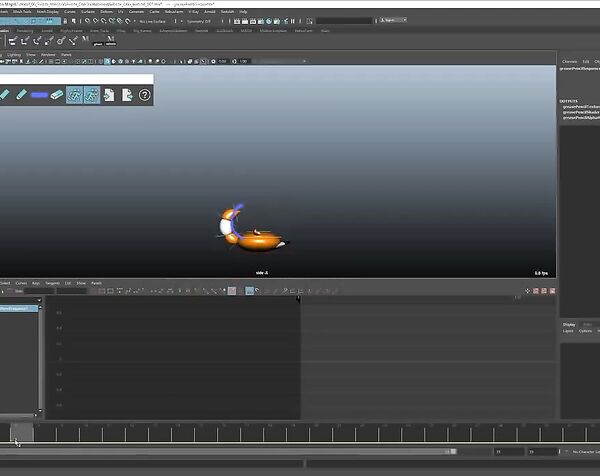Click the second joint shelf icon
The height and width of the screenshot is (476, 600).
tap(25, 41)
